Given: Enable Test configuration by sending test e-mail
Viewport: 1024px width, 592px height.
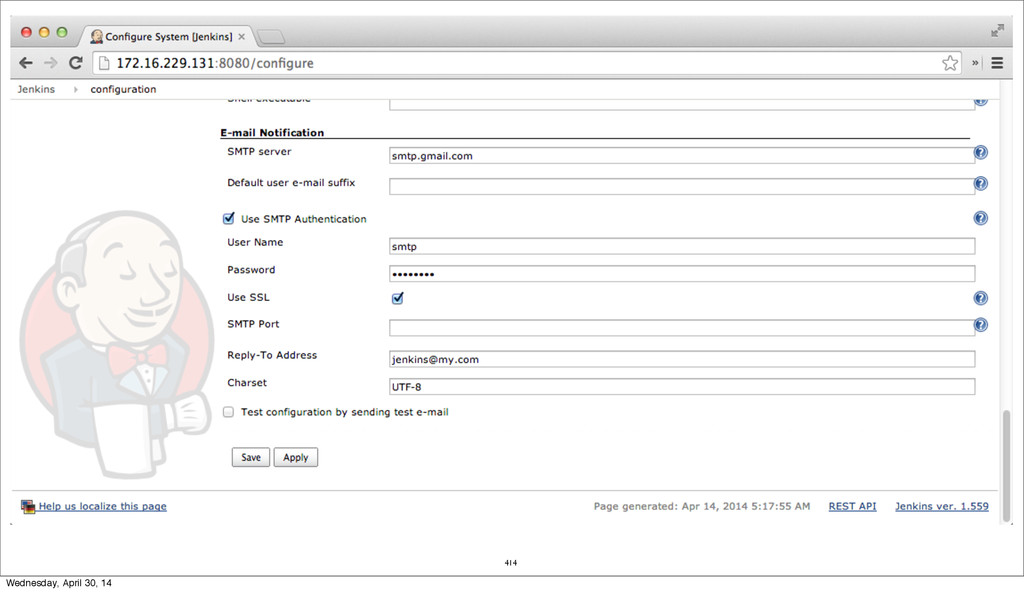Looking at the screenshot, I should (x=228, y=412).
